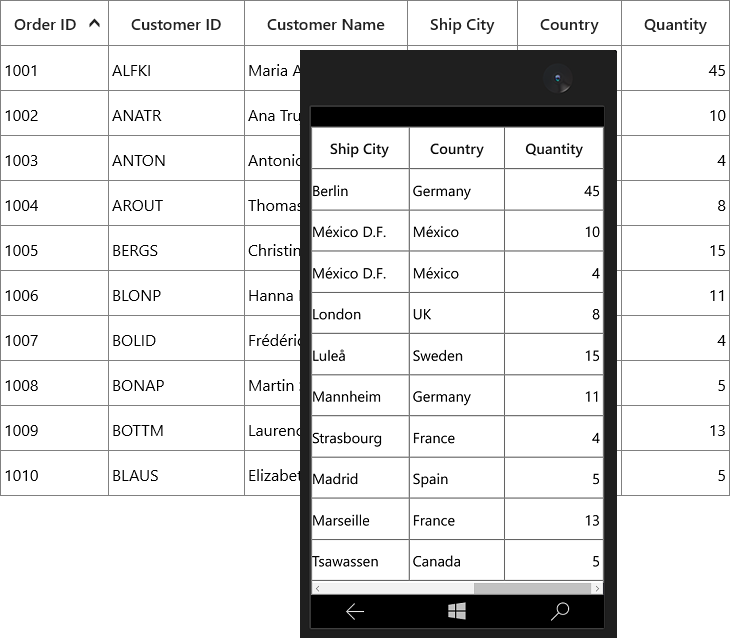Sort by Customer ID column header
The width and height of the screenshot is (730, 638).
(x=176, y=23)
